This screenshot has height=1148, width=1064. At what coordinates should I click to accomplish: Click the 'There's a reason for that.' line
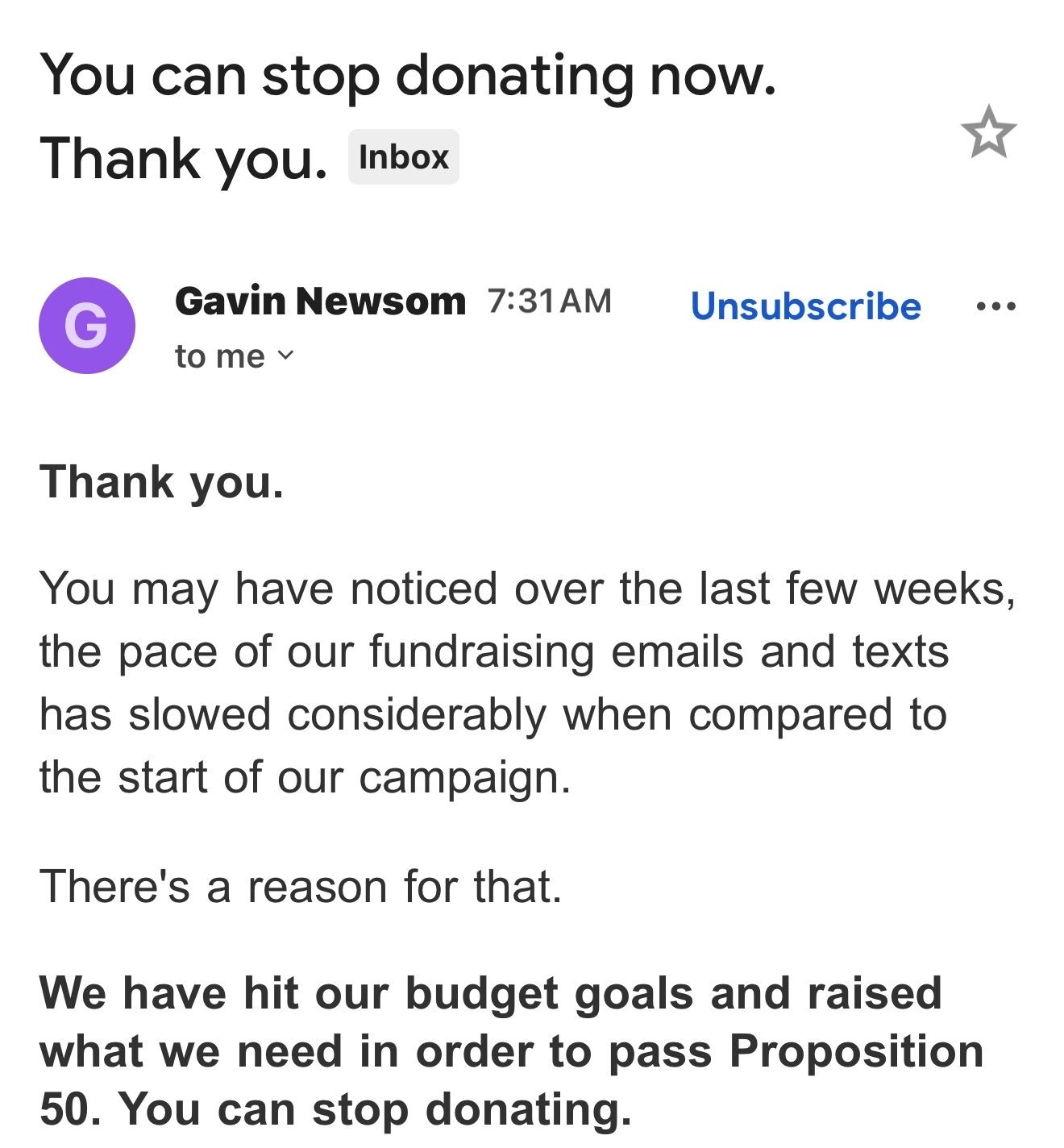pyautogui.click(x=300, y=886)
